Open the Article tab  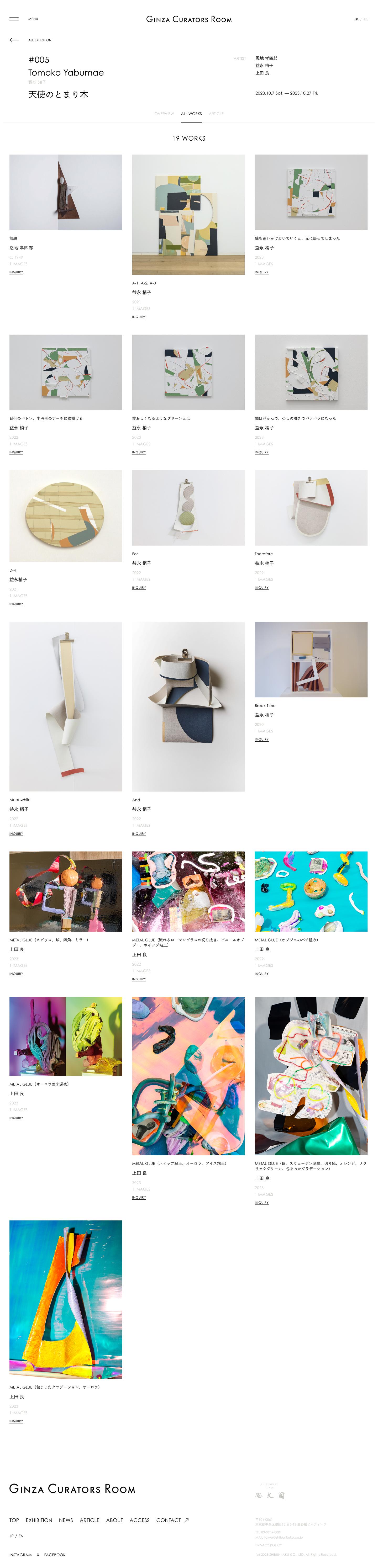[216, 114]
